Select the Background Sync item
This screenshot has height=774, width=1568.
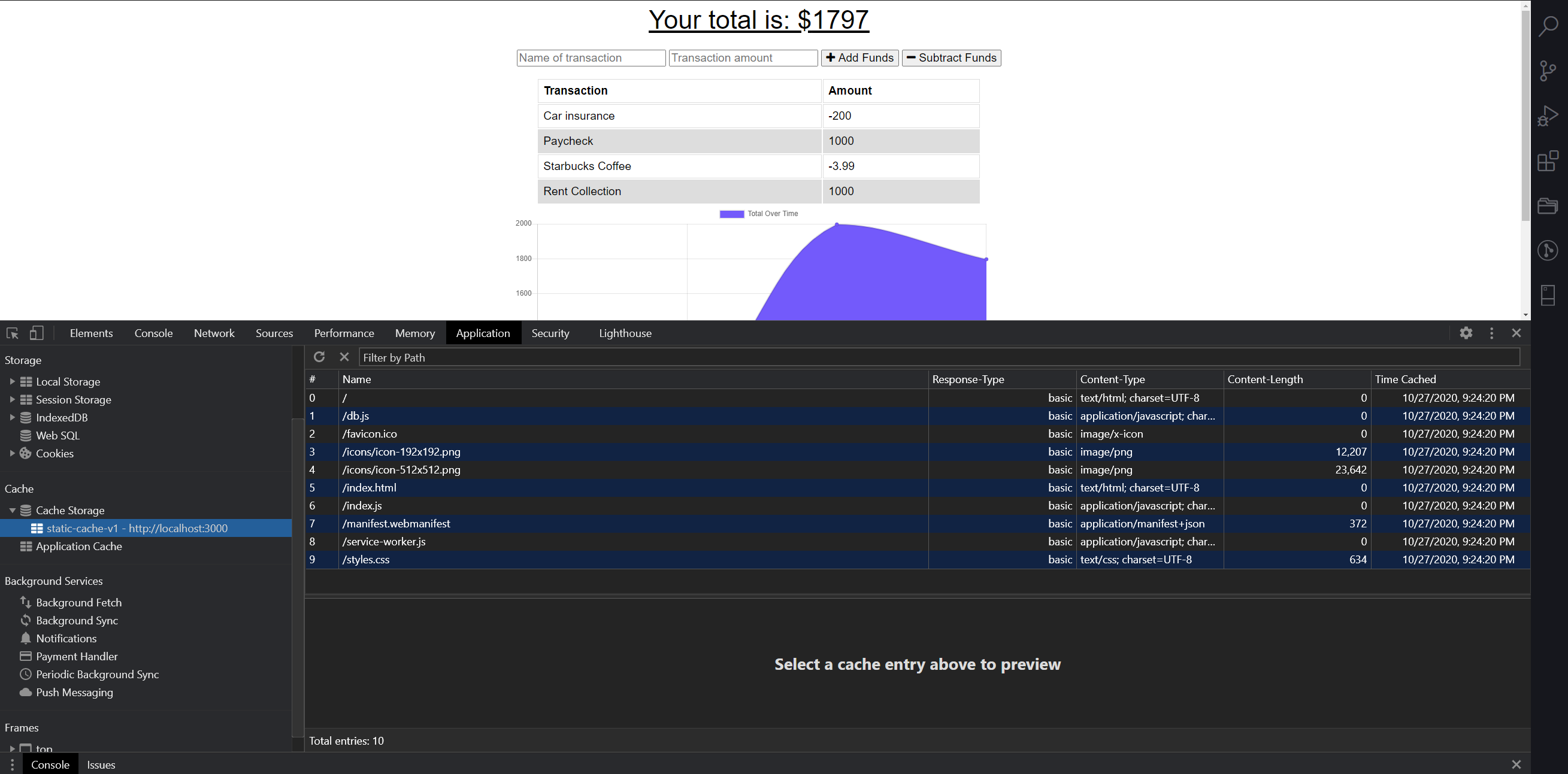(x=77, y=620)
